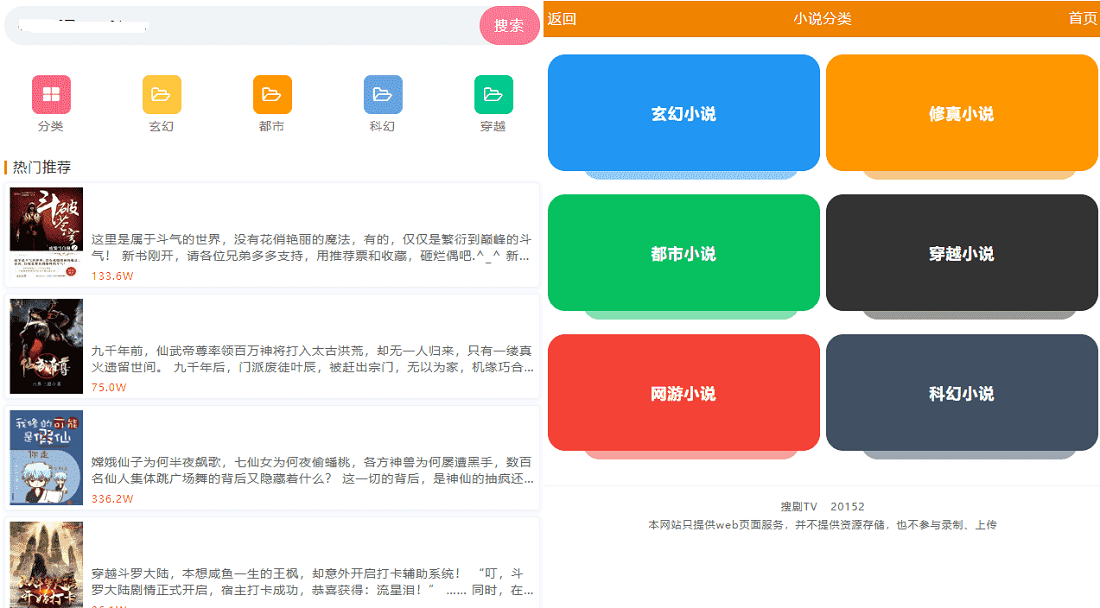Select the black 穿越小说 category card
This screenshot has height=608, width=1100.
tap(961, 253)
